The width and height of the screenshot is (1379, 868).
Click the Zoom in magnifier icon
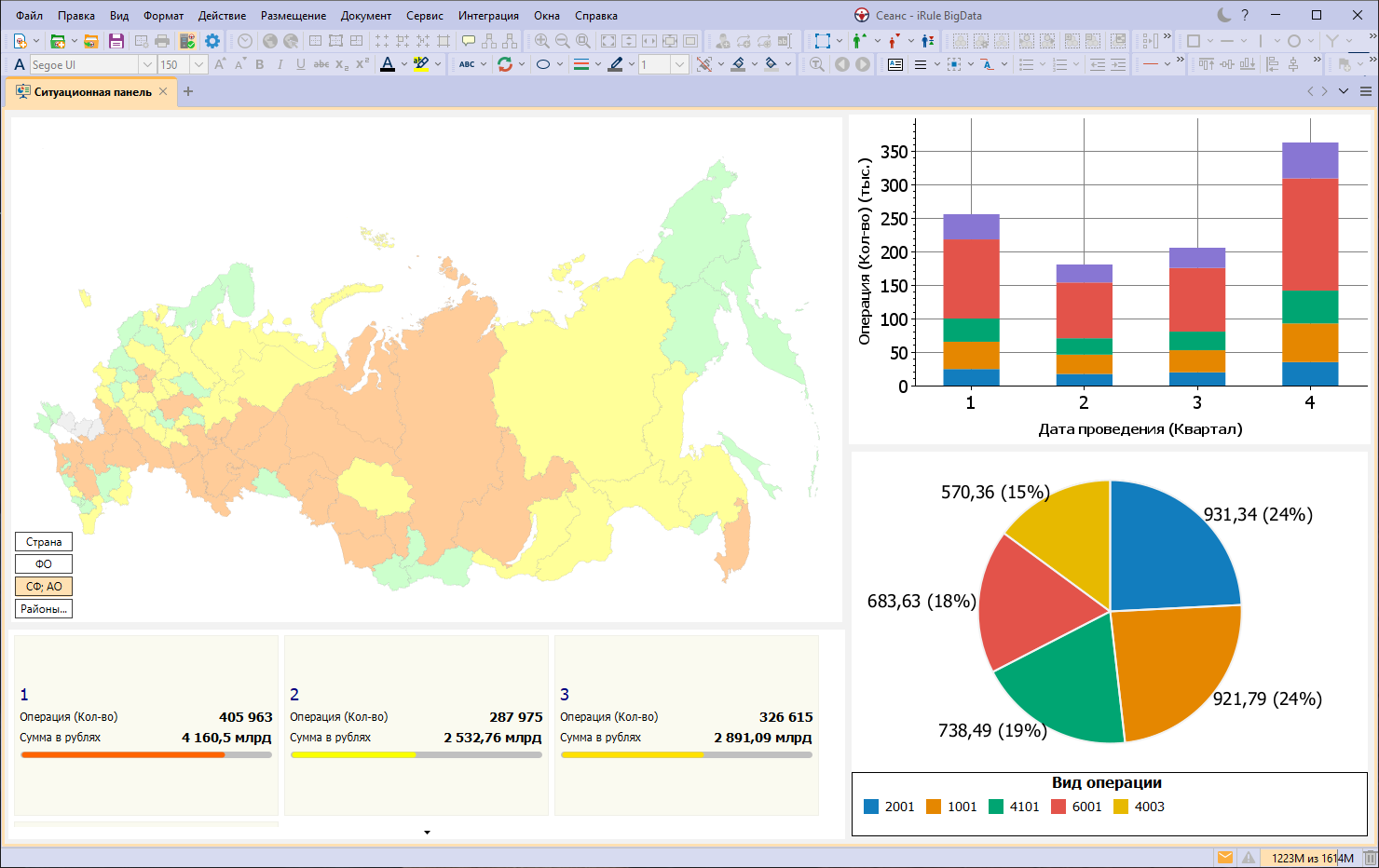tap(541, 41)
